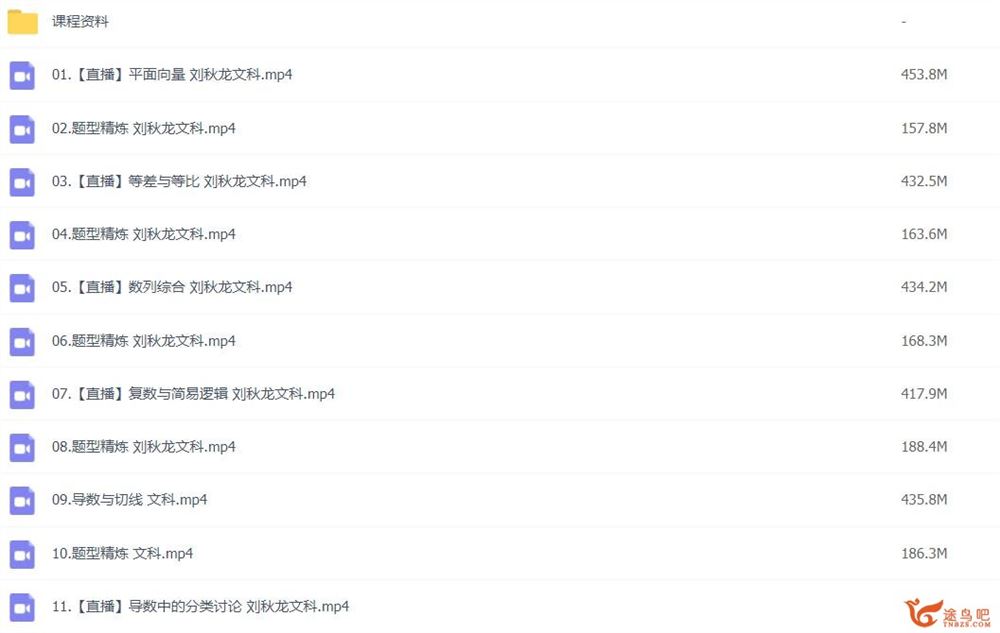The height and width of the screenshot is (633, 1000).
Task: Open 08.题型精炼 刘秋龙文科.mp4 file name
Action: [x=143, y=447]
